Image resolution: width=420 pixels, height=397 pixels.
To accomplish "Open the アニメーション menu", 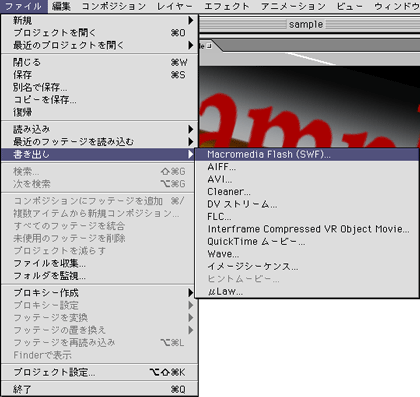I will (293, 6).
